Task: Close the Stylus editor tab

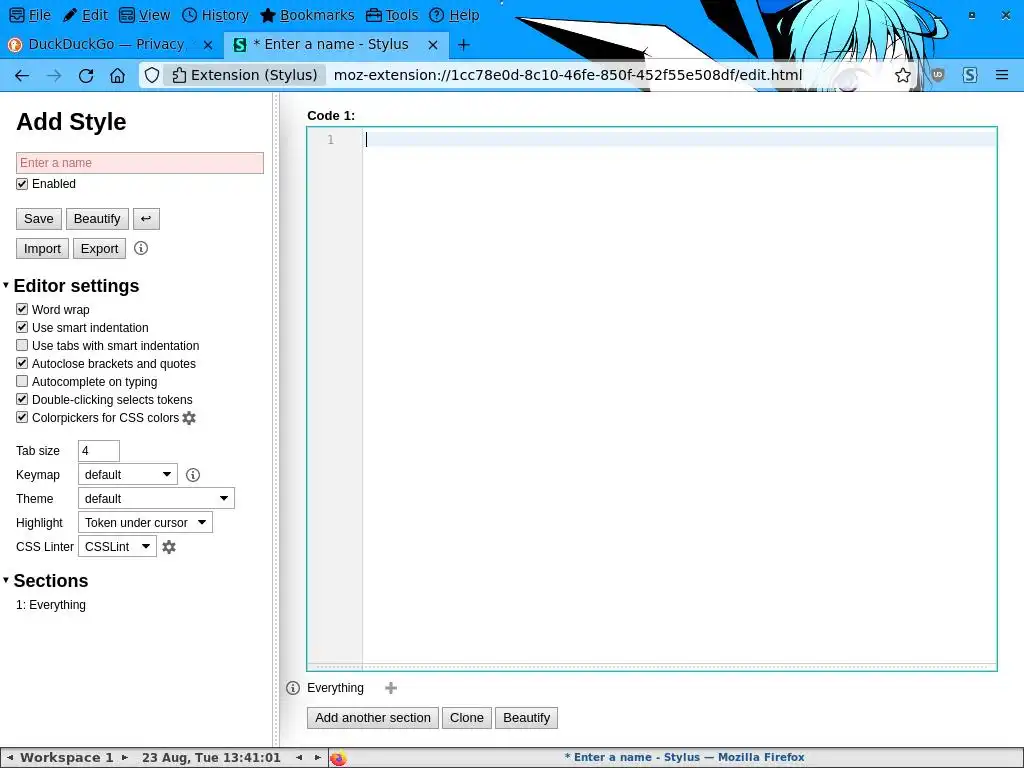Action: [x=433, y=44]
